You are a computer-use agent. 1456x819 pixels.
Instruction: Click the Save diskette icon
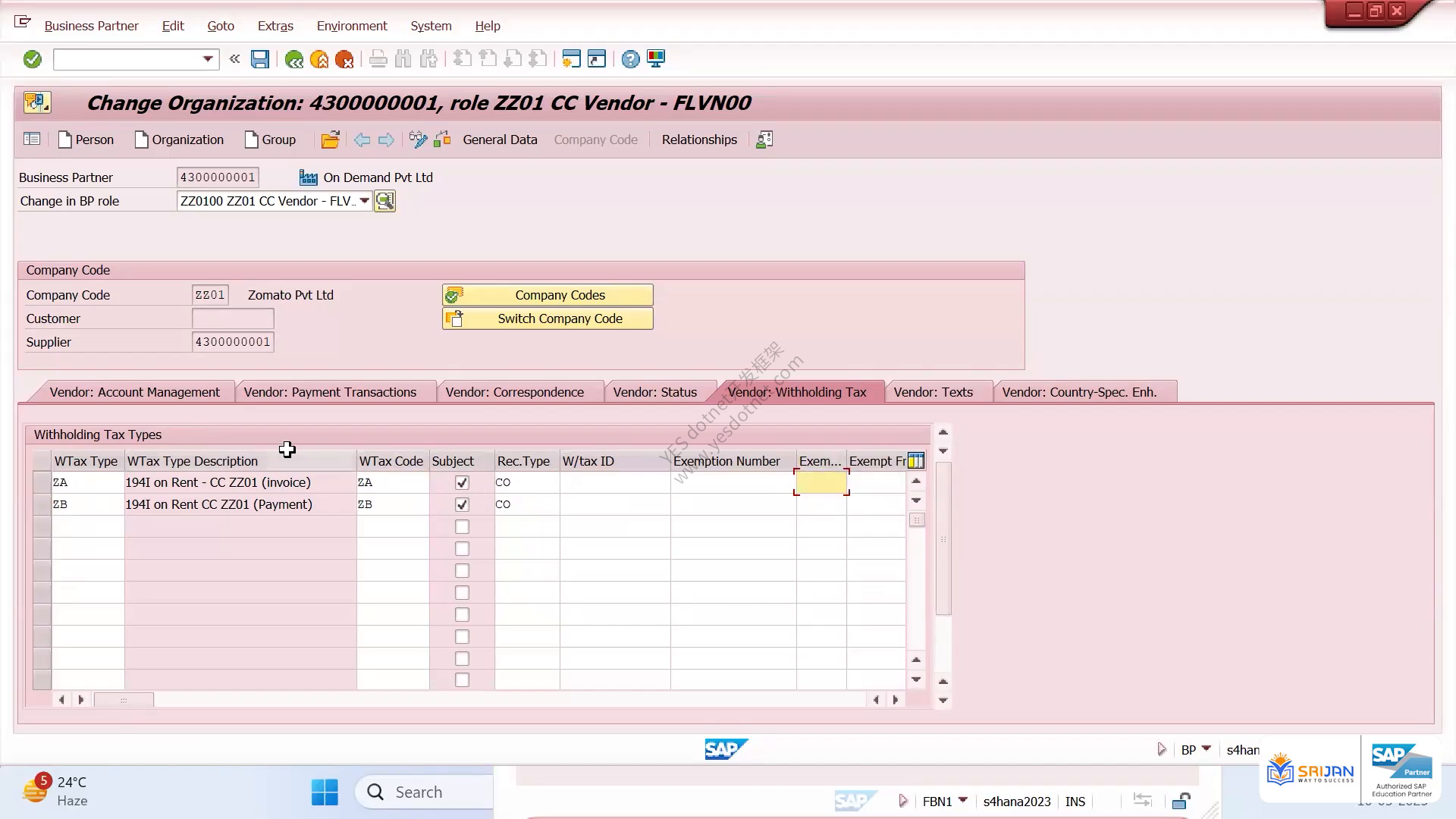tap(260, 59)
